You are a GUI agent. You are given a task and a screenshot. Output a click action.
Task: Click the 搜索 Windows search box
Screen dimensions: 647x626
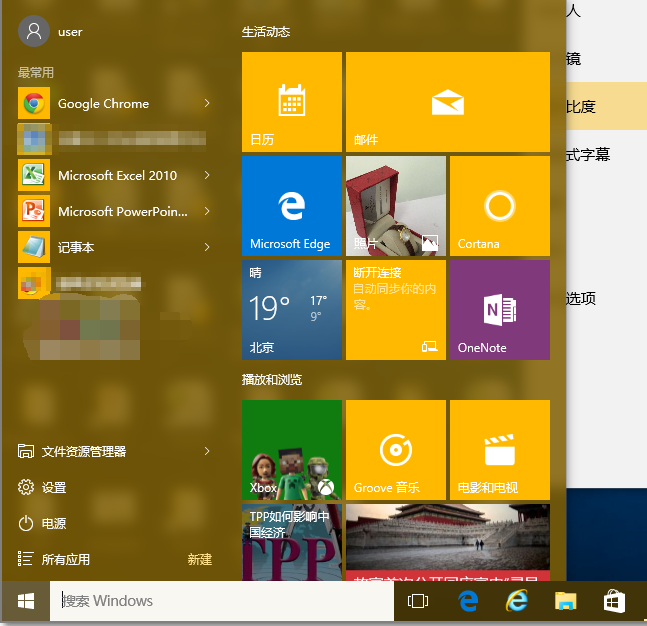tap(221, 601)
